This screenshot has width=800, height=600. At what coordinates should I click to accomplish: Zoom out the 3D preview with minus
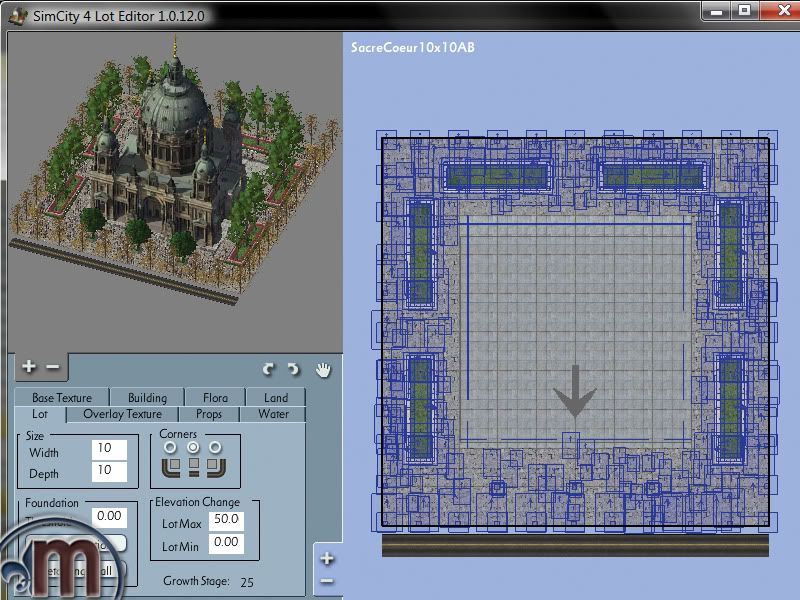click(x=53, y=366)
